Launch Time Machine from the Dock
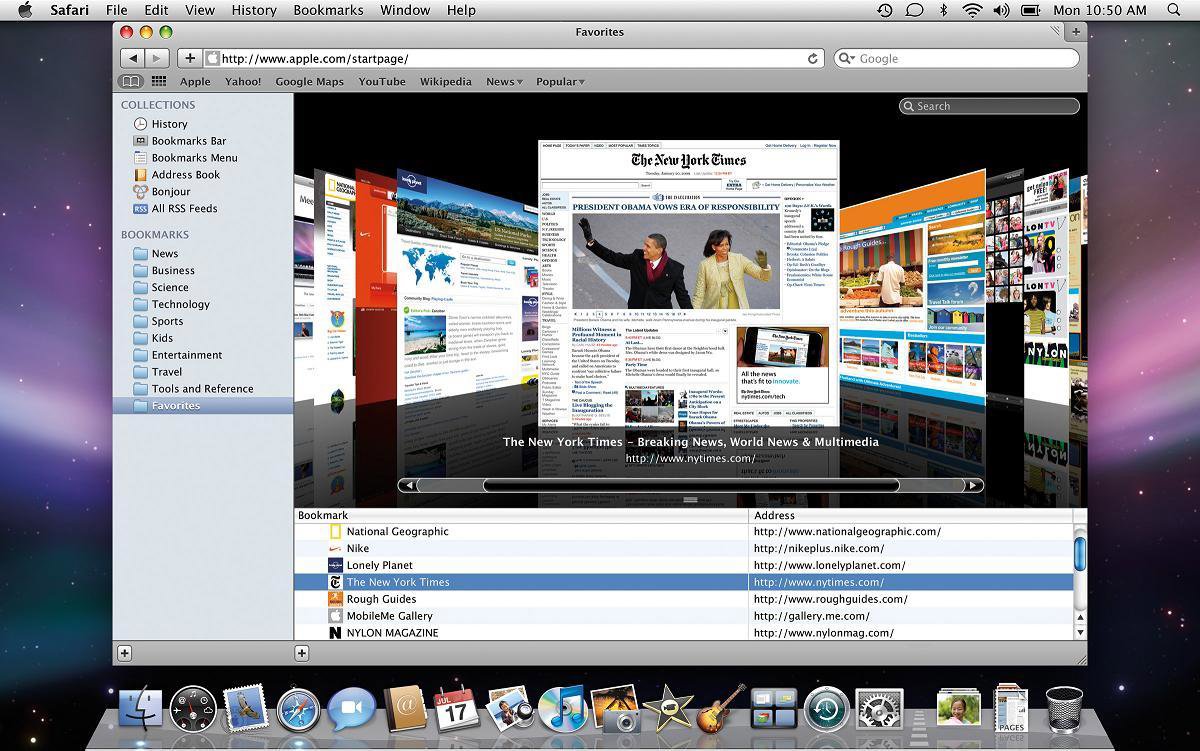Image resolution: width=1200 pixels, height=751 pixels. pyautogui.click(x=825, y=709)
